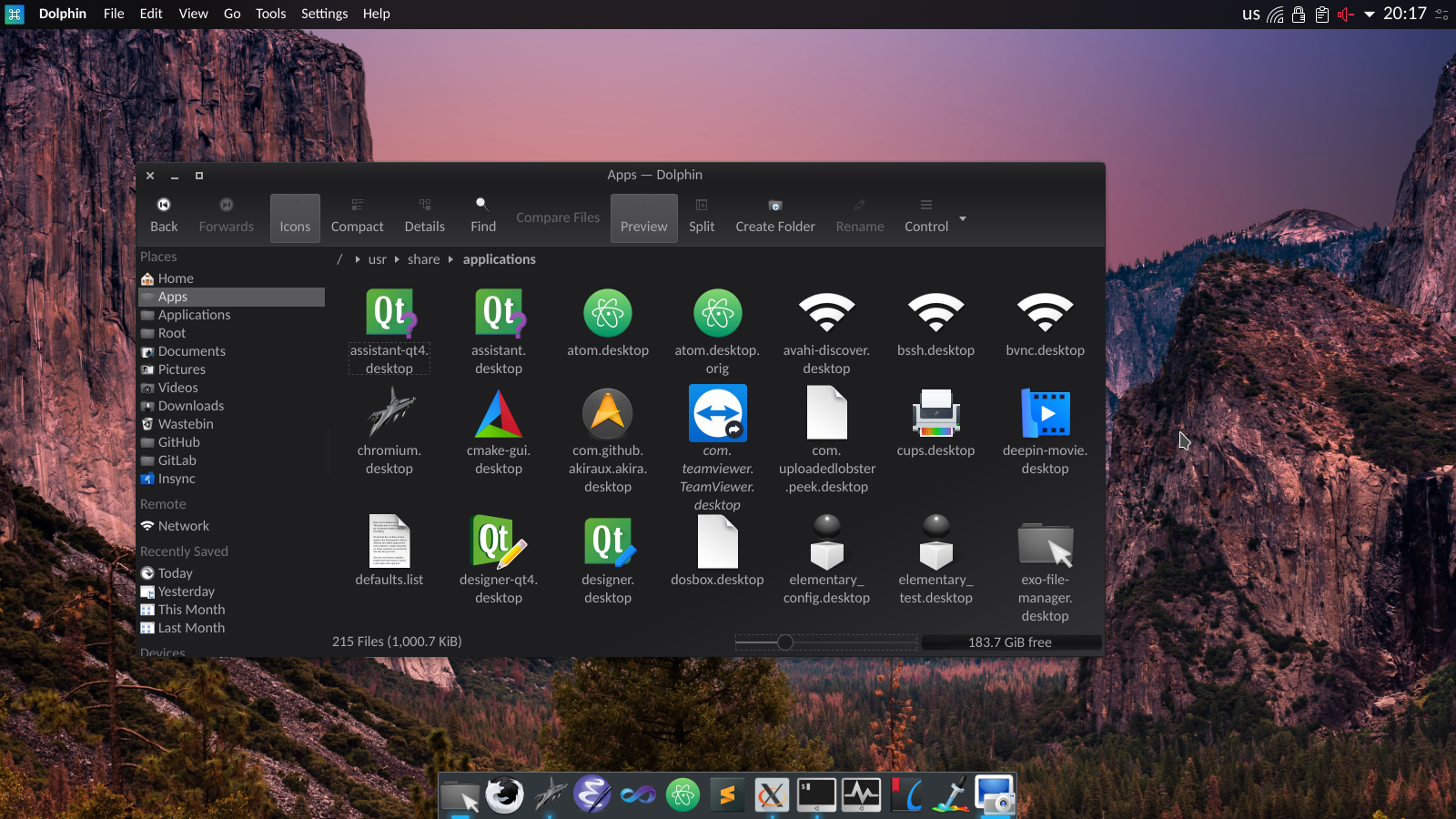Image resolution: width=1456 pixels, height=819 pixels.
Task: Open the Find search tool
Action: 483,217
